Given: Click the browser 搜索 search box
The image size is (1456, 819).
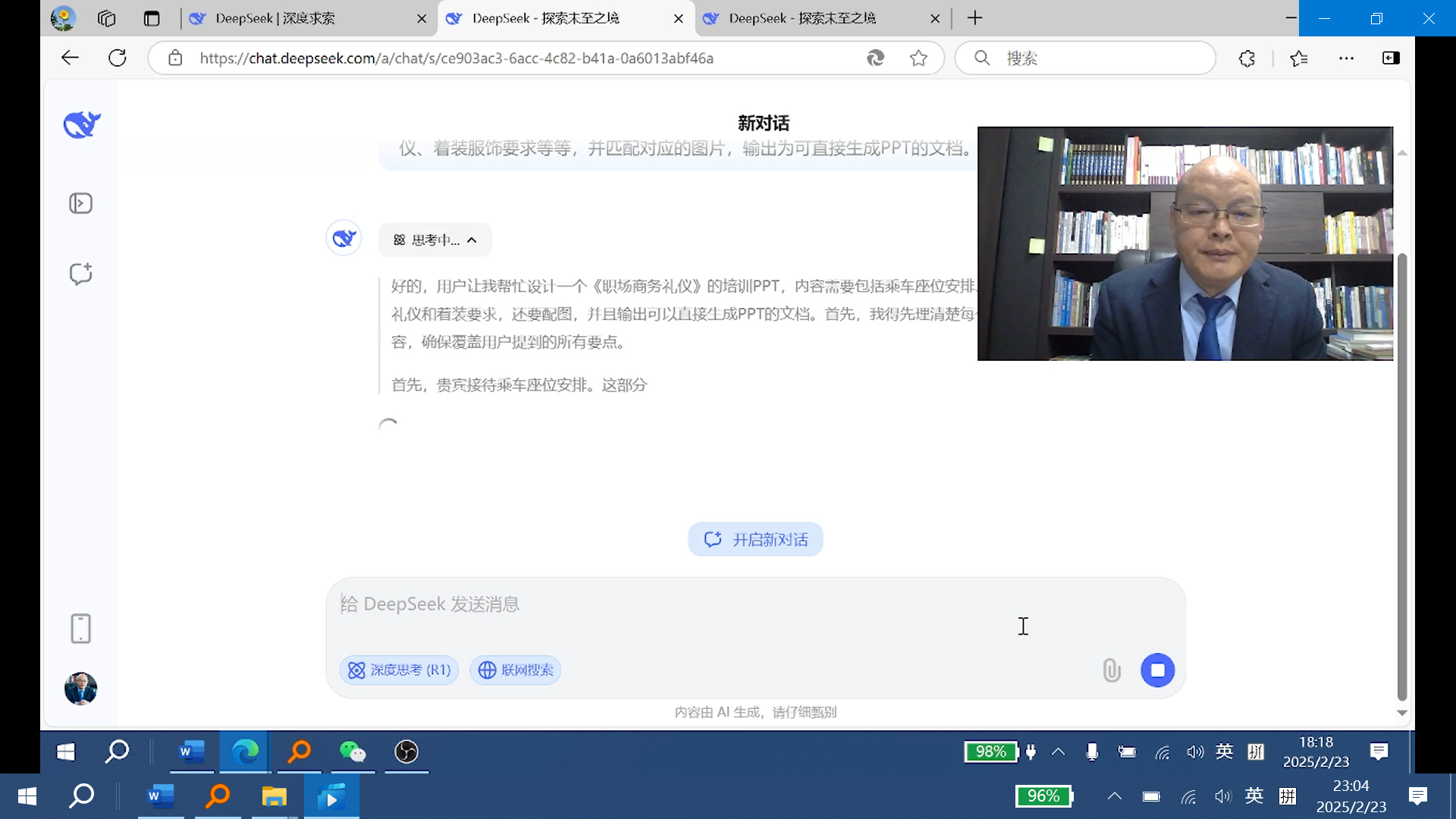Looking at the screenshot, I should pos(1084,58).
